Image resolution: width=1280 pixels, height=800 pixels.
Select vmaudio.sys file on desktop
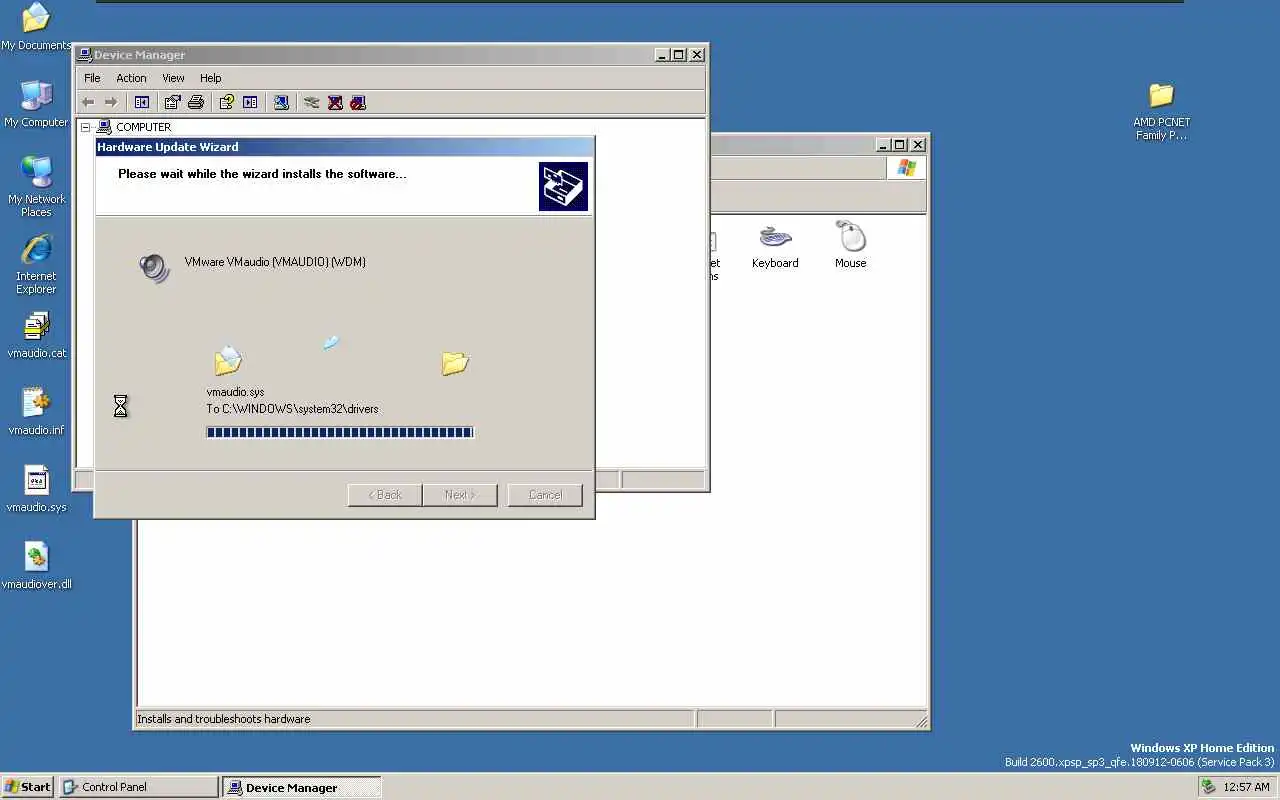36,489
